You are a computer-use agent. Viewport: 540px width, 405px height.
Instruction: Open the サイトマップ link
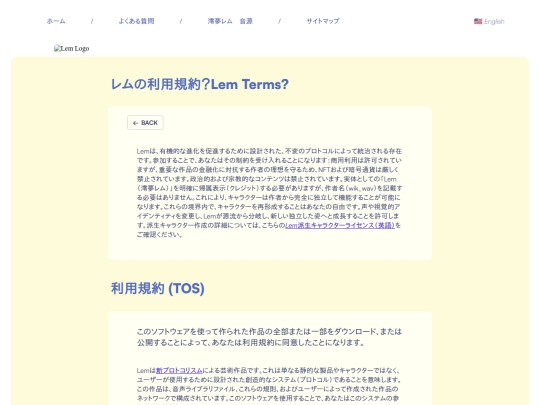(x=323, y=21)
